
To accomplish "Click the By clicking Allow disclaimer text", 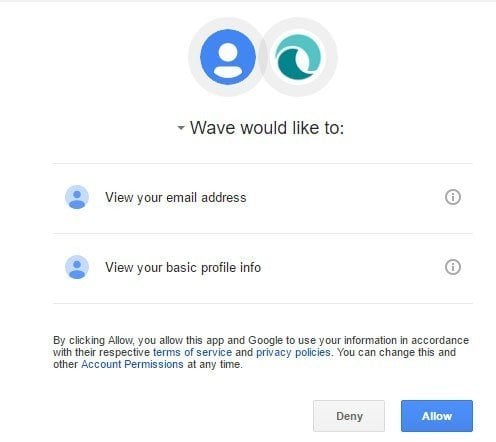I will pyautogui.click(x=261, y=352).
